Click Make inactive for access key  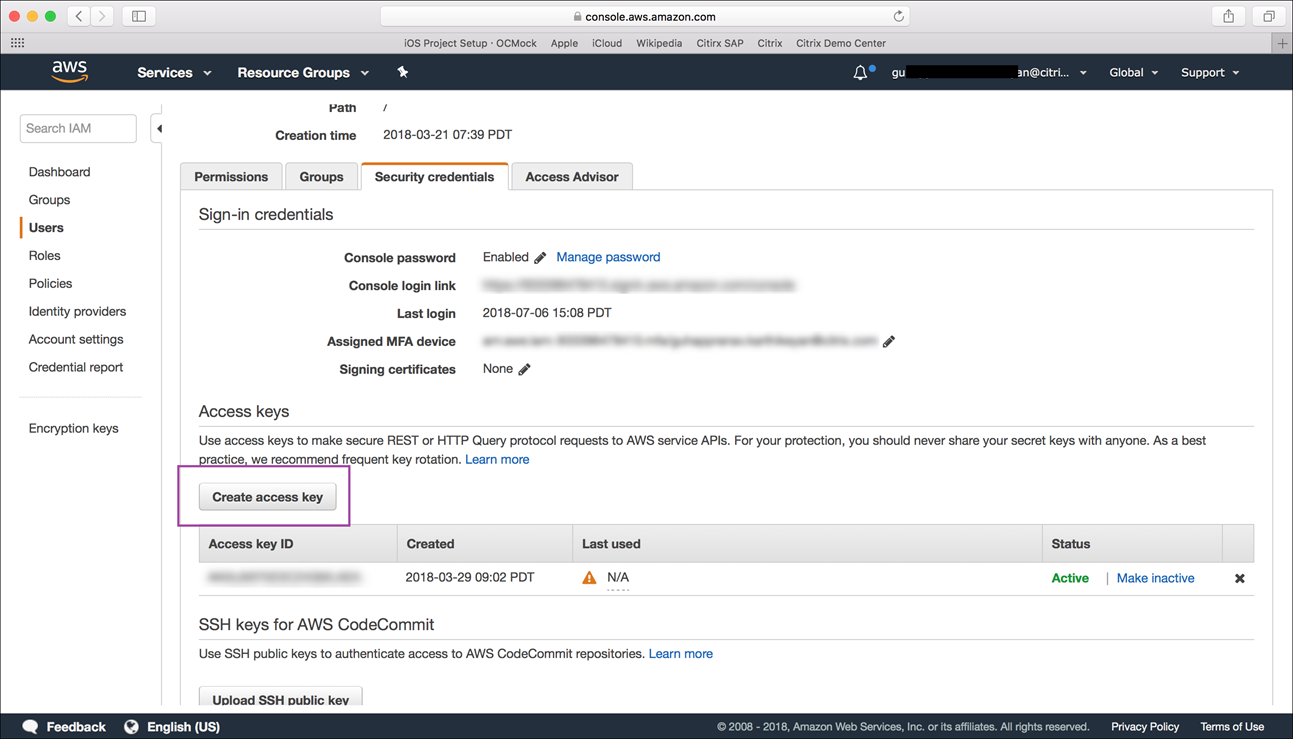coord(1155,578)
